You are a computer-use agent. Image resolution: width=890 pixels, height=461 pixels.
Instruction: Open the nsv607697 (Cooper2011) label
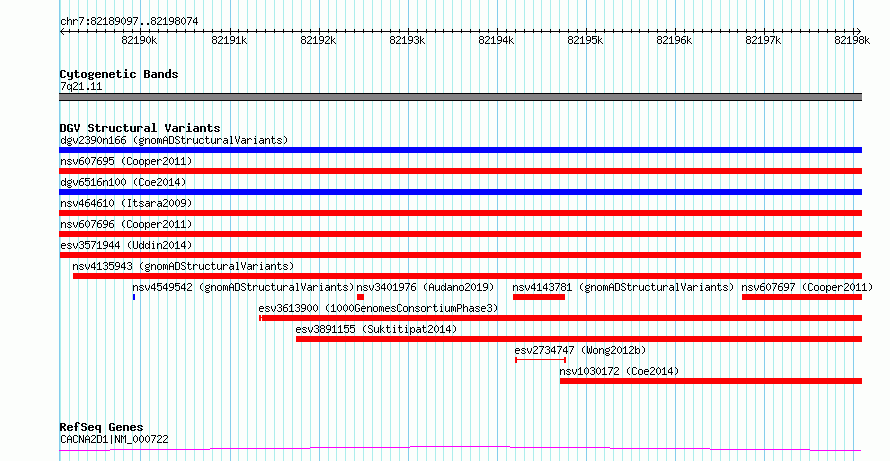(808, 287)
